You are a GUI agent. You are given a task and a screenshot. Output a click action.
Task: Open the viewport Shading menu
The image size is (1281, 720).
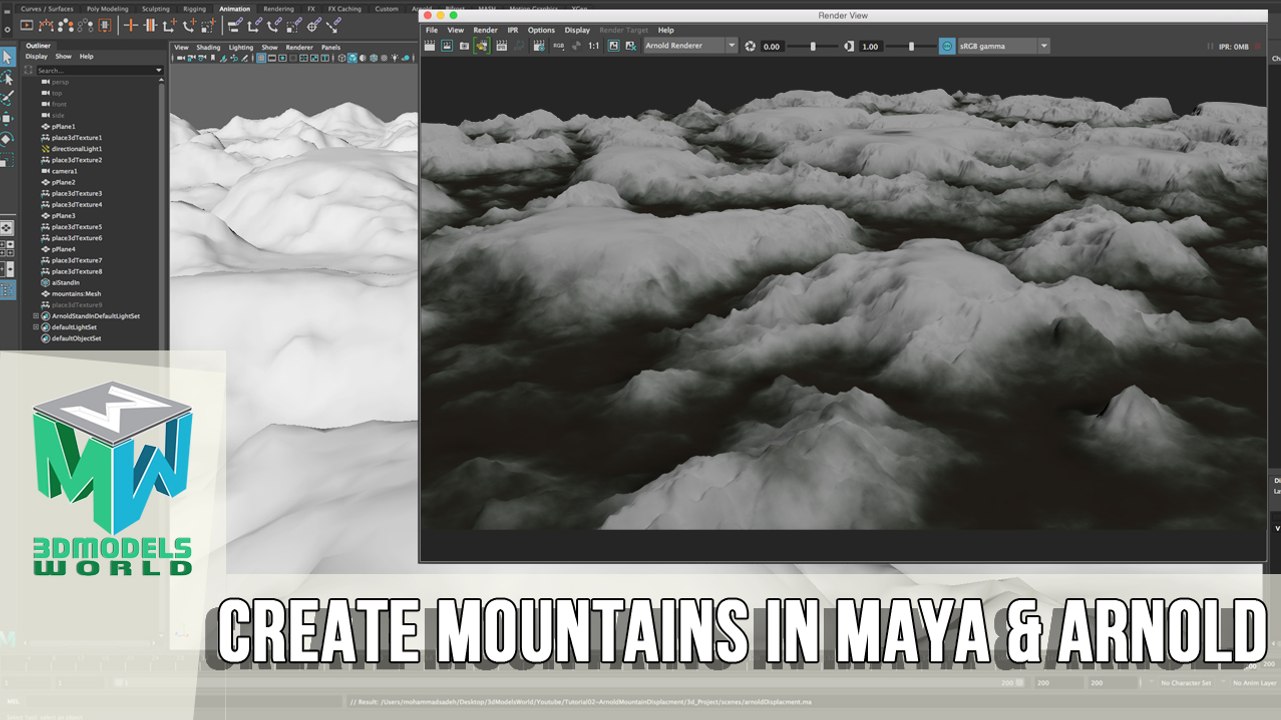[208, 47]
